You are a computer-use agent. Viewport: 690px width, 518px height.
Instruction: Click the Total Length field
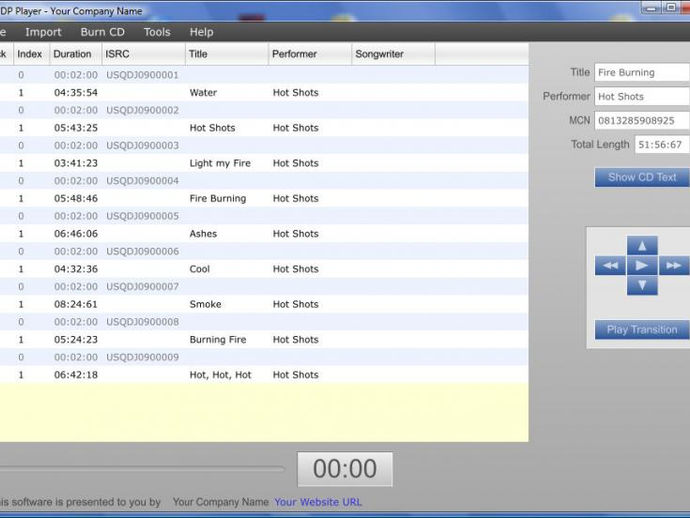(662, 144)
